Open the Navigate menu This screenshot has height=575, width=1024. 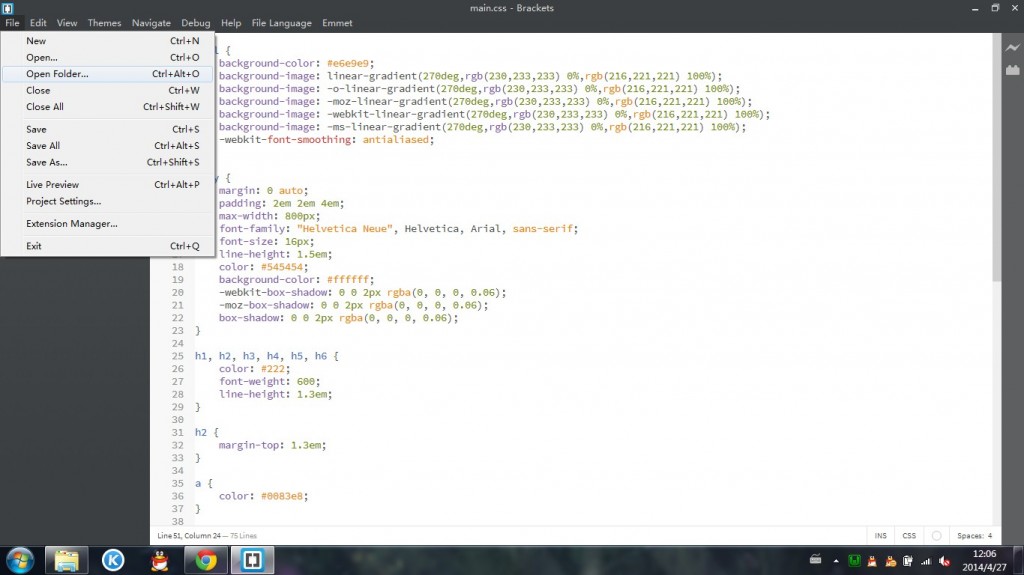(x=151, y=23)
